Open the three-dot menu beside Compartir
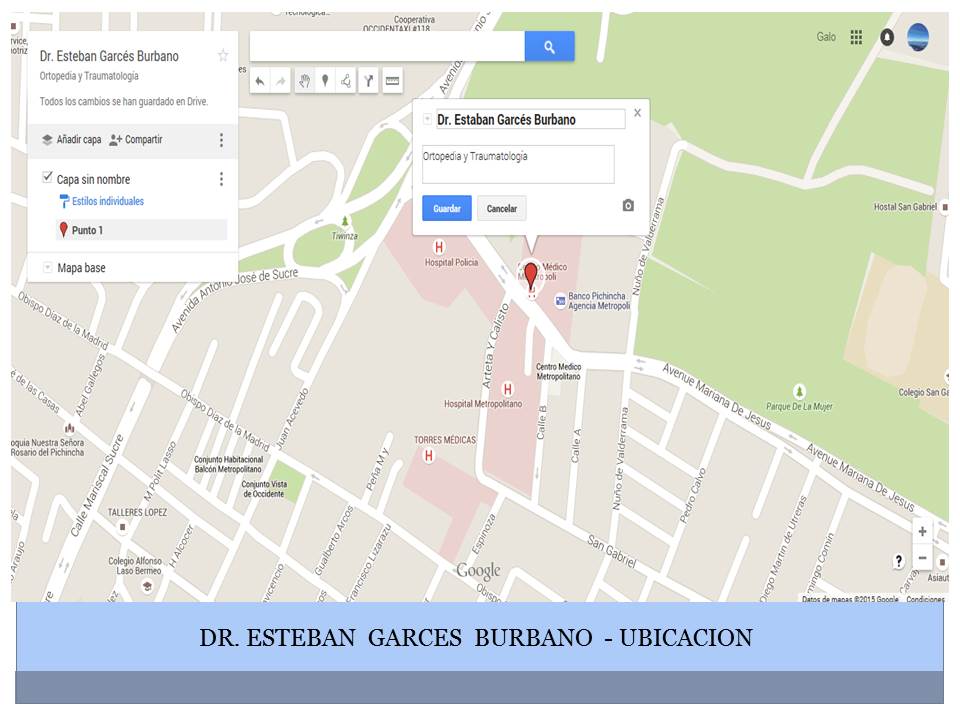The image size is (960, 720). pos(220,140)
